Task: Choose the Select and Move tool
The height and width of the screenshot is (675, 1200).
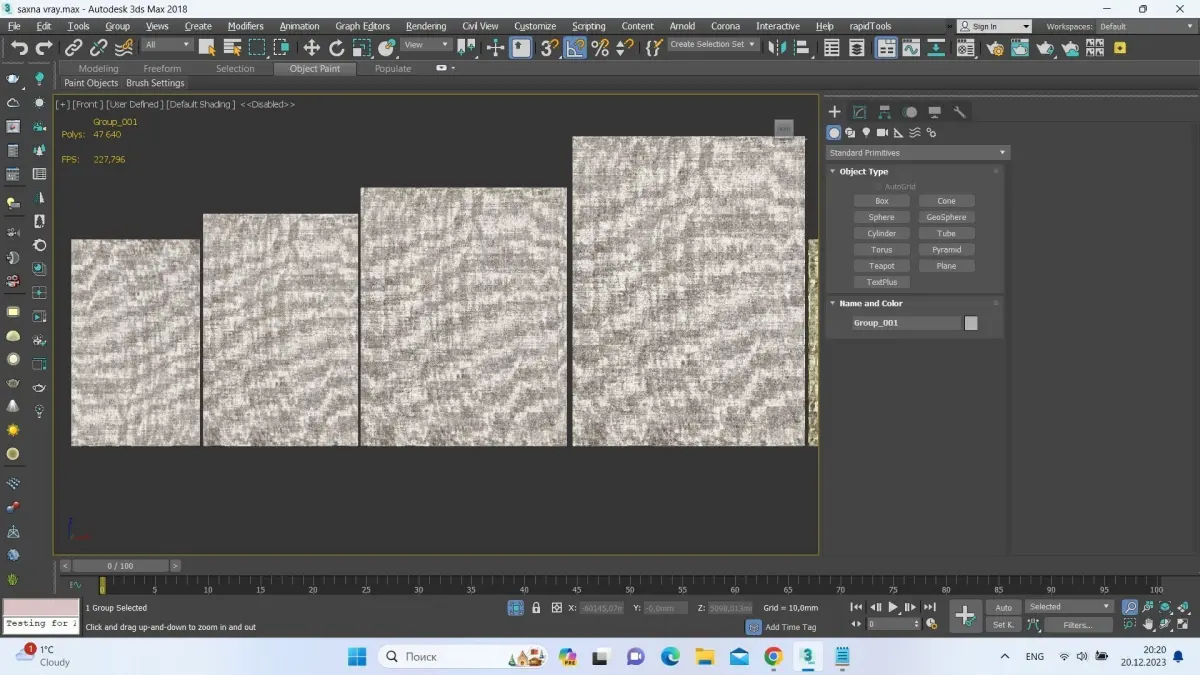Action: pos(312,47)
